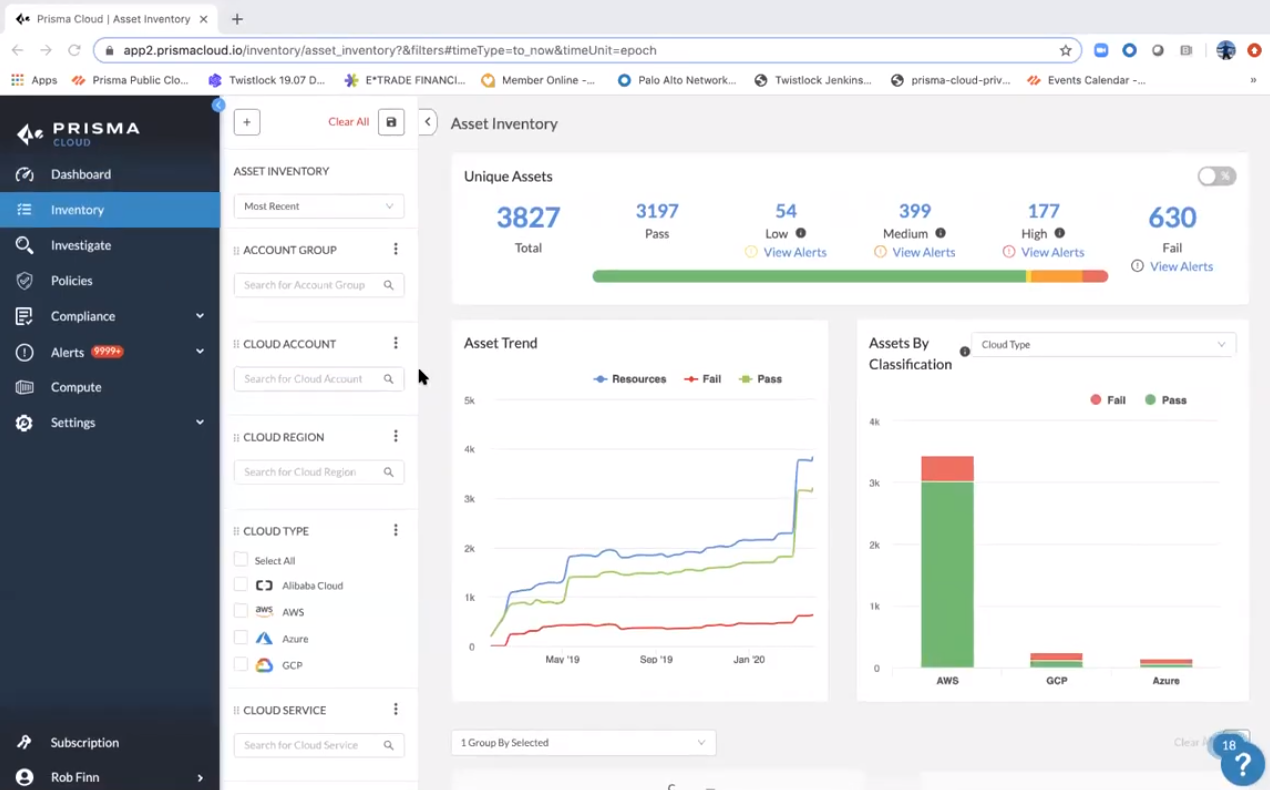Open the help question mark widget
Screen dimensions: 1270x790
tap(1242, 764)
